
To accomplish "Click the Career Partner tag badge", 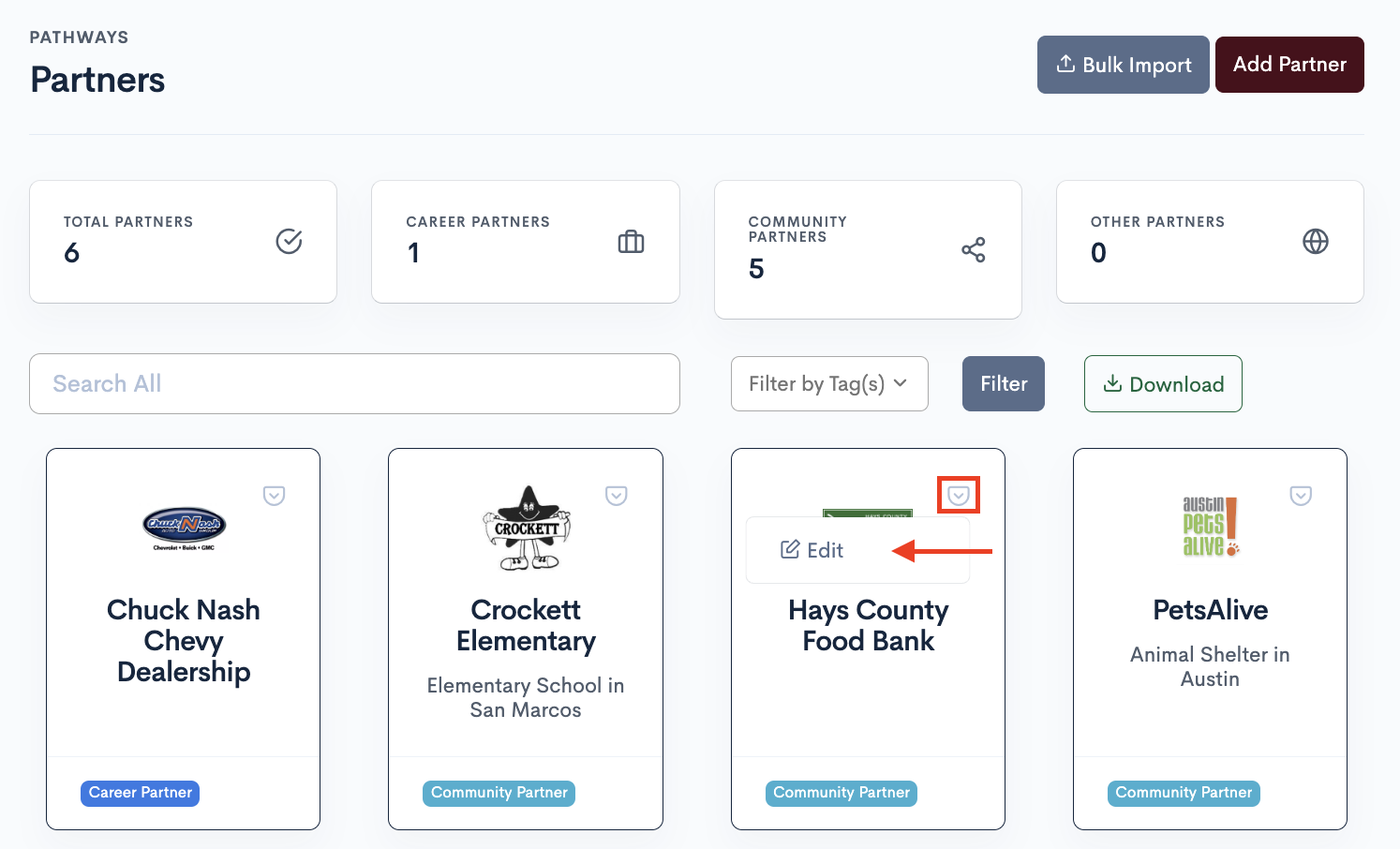I will pos(140,793).
